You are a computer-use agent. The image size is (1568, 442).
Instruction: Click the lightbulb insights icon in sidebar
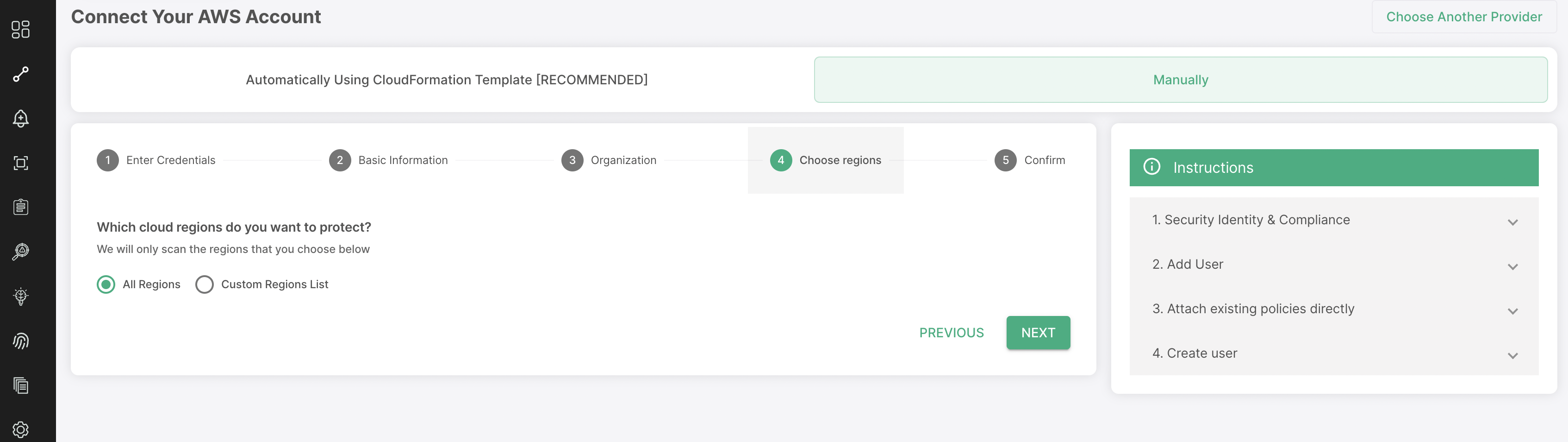point(21,297)
